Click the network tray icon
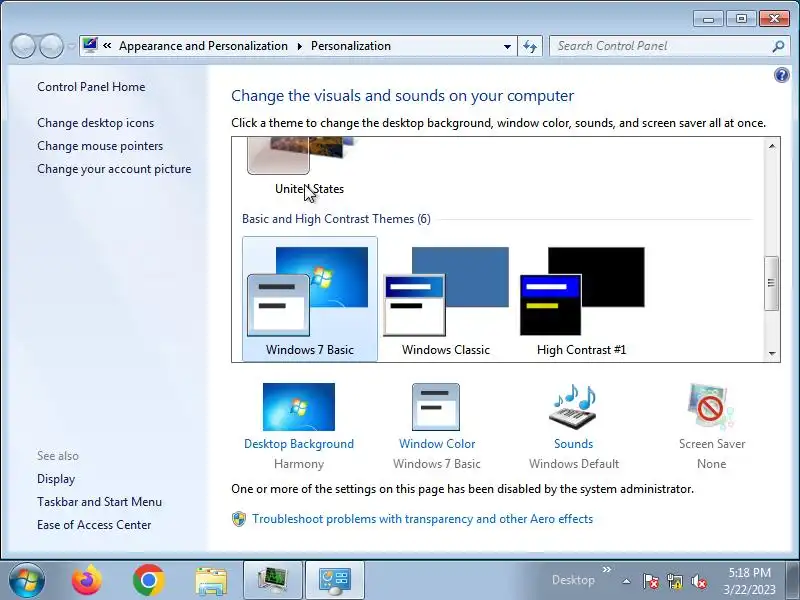 [674, 581]
